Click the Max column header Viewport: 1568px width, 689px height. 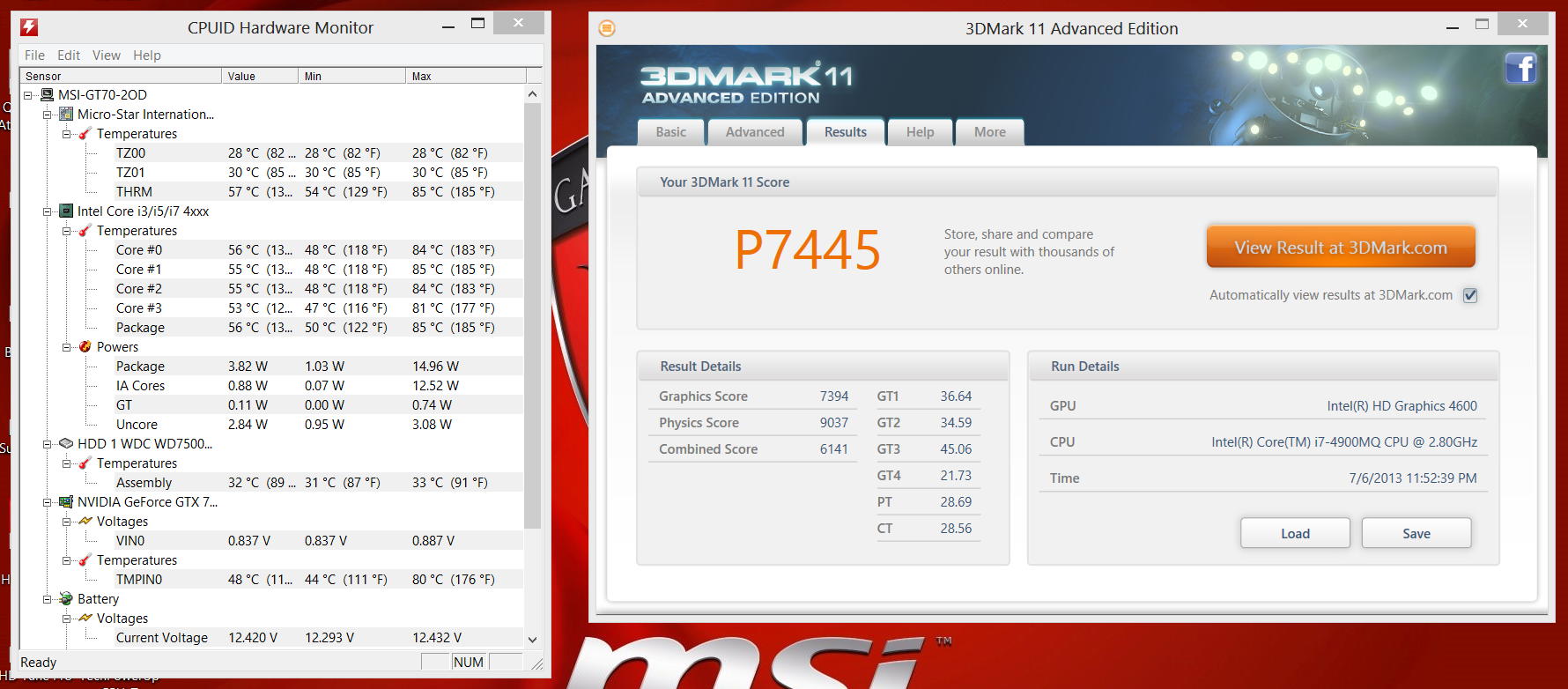tap(464, 76)
